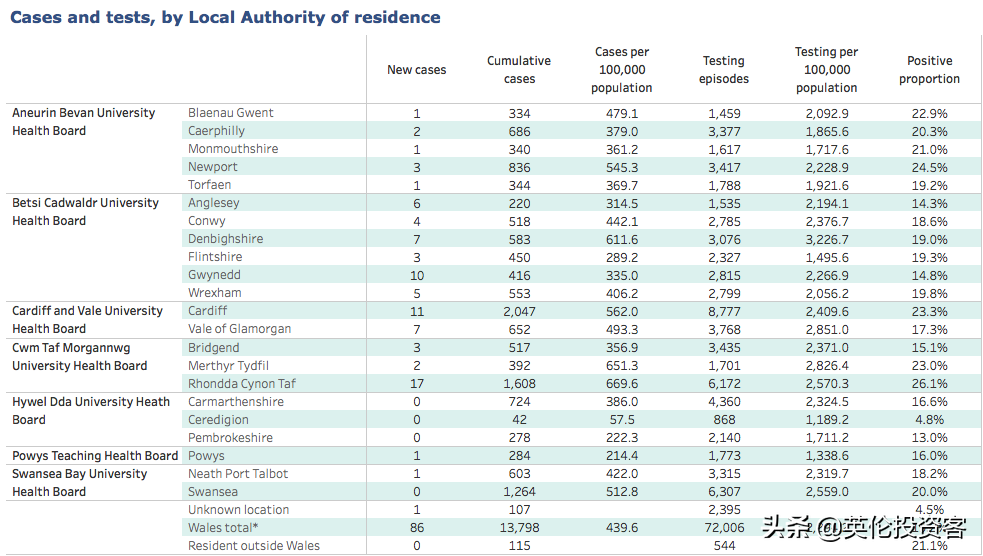Select 'Swansea Bay University Health Board' label
Screen dimensions: 983x556
click(x=80, y=483)
